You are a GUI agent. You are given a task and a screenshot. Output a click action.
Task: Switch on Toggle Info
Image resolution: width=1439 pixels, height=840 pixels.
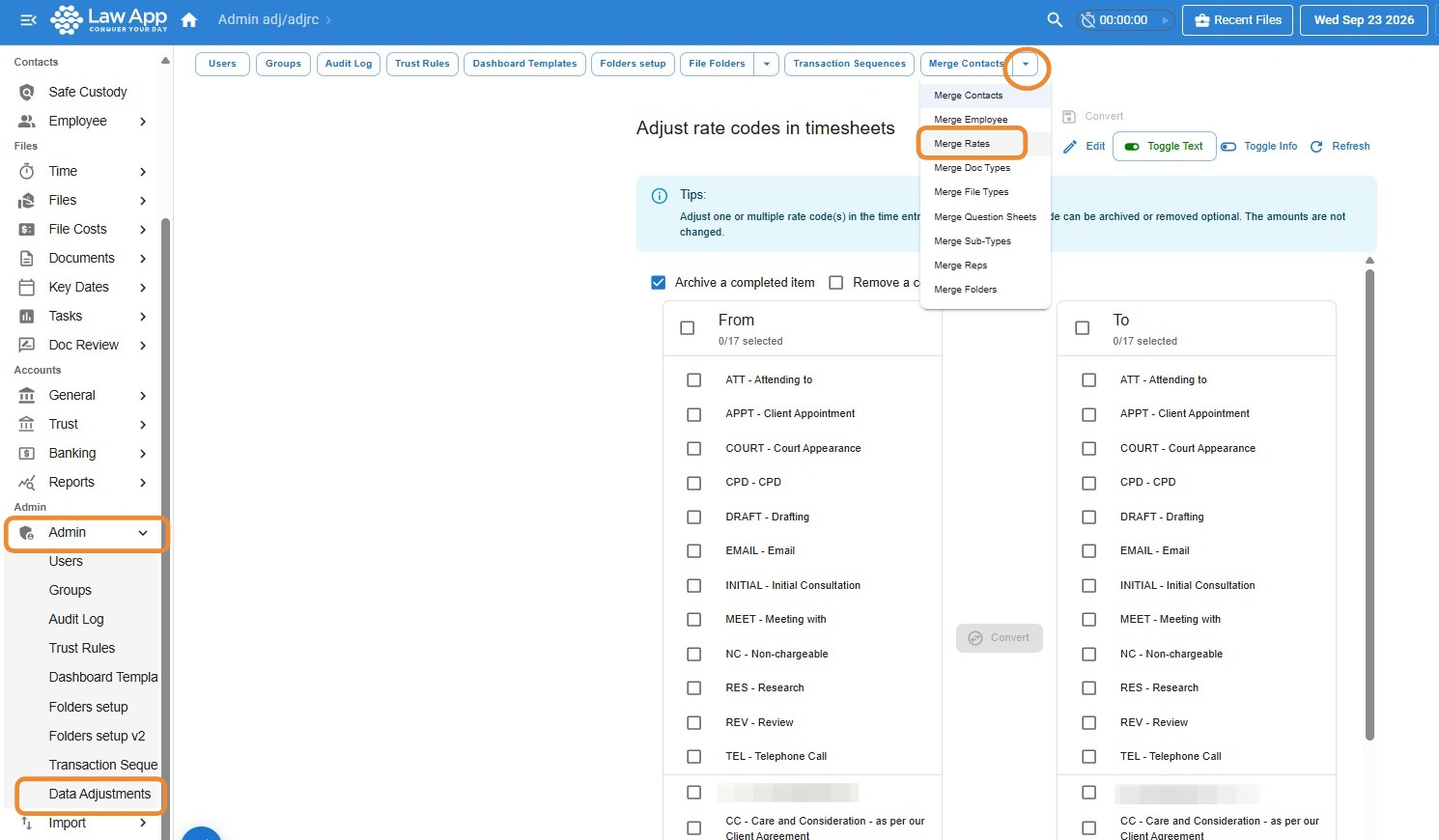(x=1228, y=147)
